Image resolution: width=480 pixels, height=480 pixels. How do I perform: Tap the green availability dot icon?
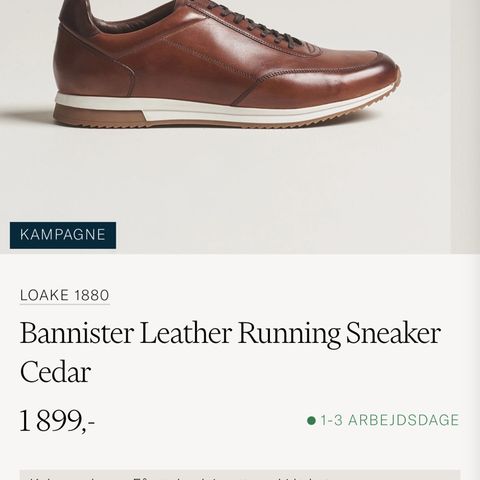click(311, 421)
